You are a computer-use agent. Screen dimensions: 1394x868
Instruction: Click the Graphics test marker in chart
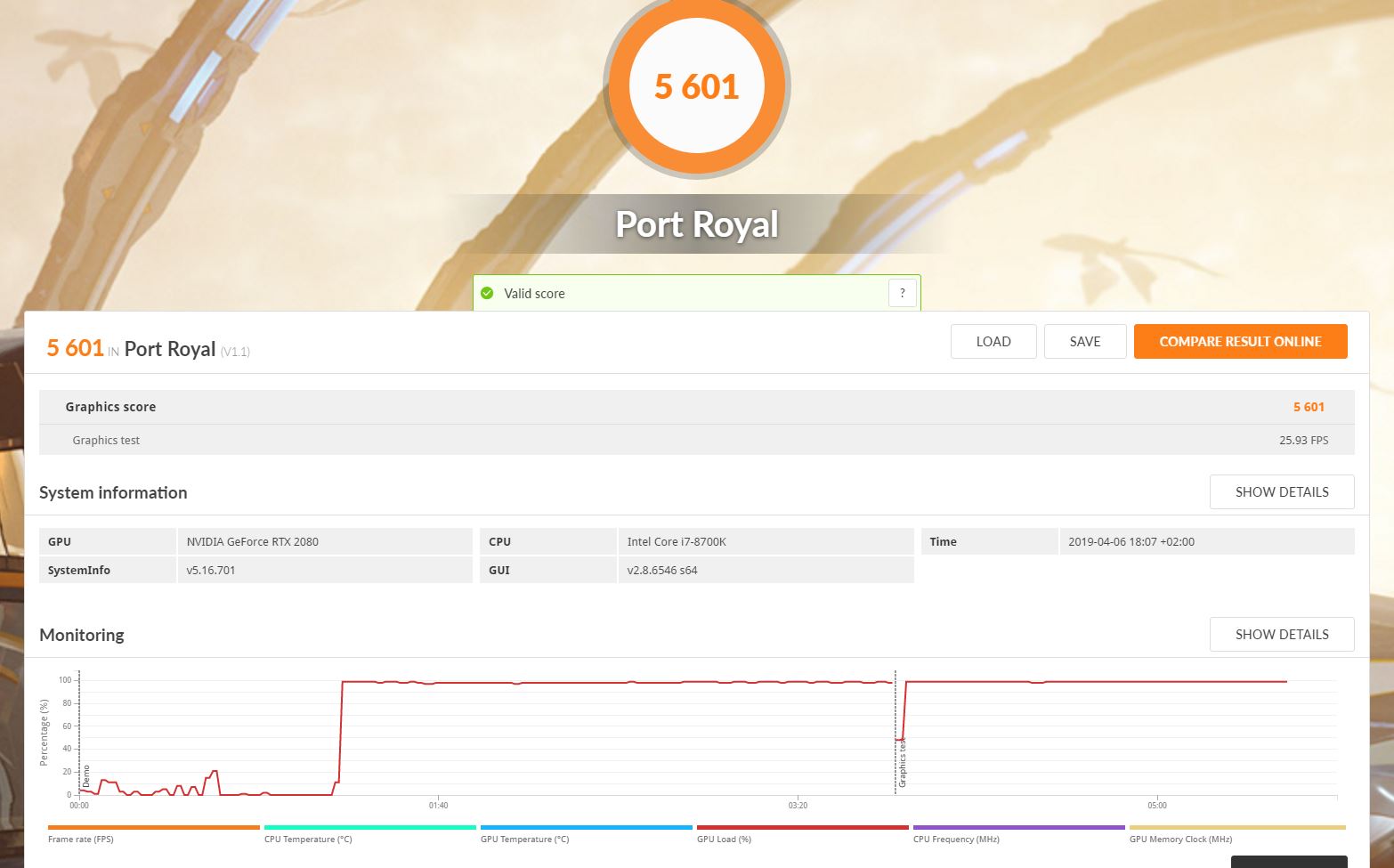(902, 763)
